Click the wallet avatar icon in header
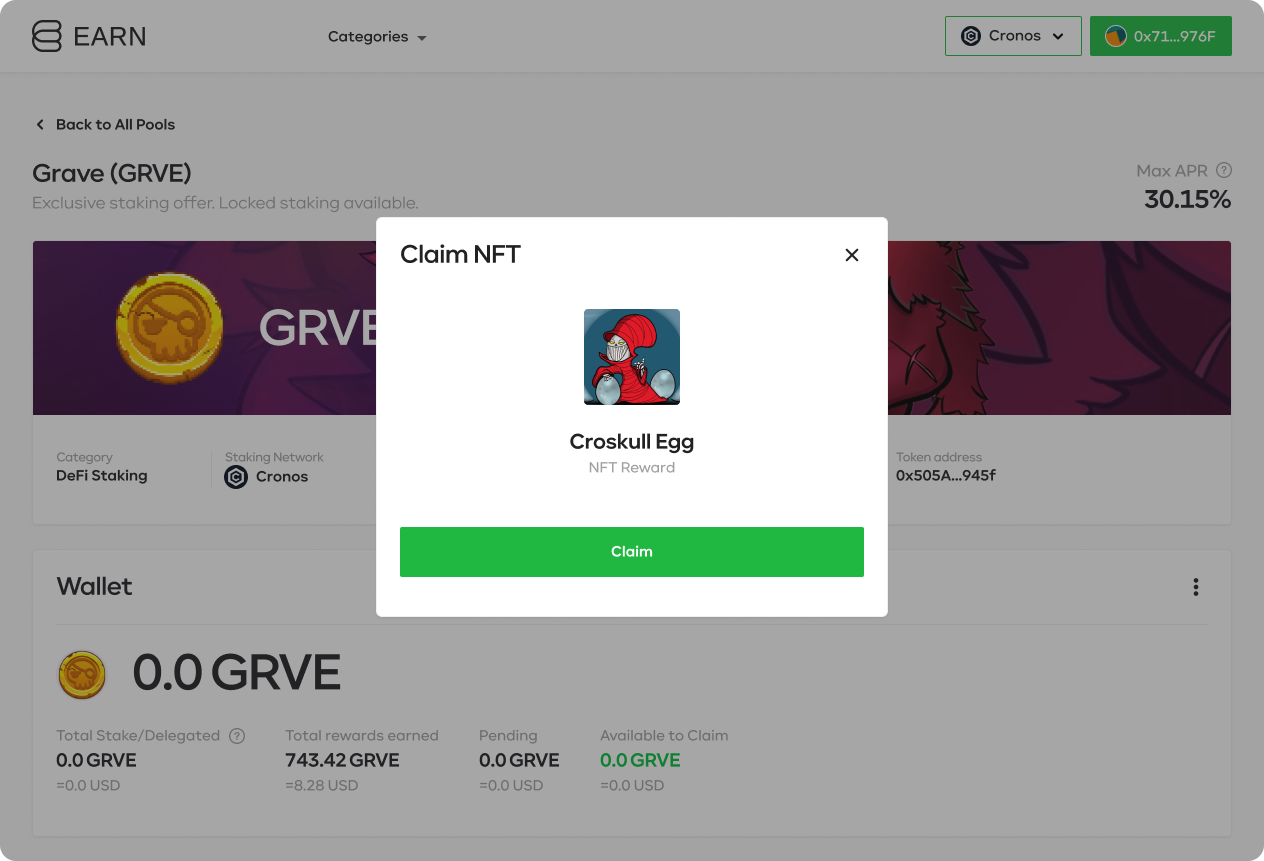 pos(1116,36)
